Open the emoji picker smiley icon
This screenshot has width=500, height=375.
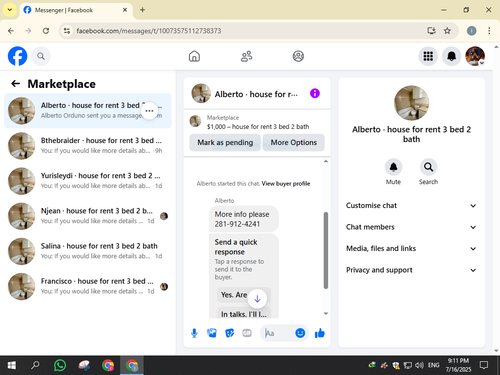point(300,333)
